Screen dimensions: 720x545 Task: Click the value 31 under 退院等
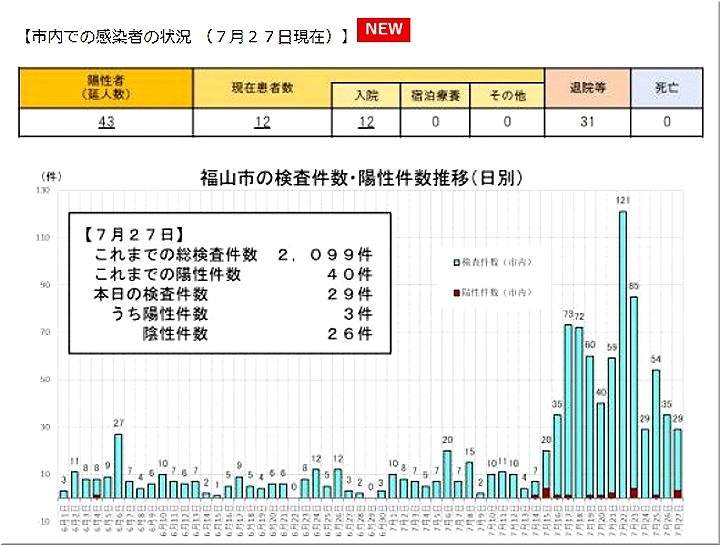[586, 122]
